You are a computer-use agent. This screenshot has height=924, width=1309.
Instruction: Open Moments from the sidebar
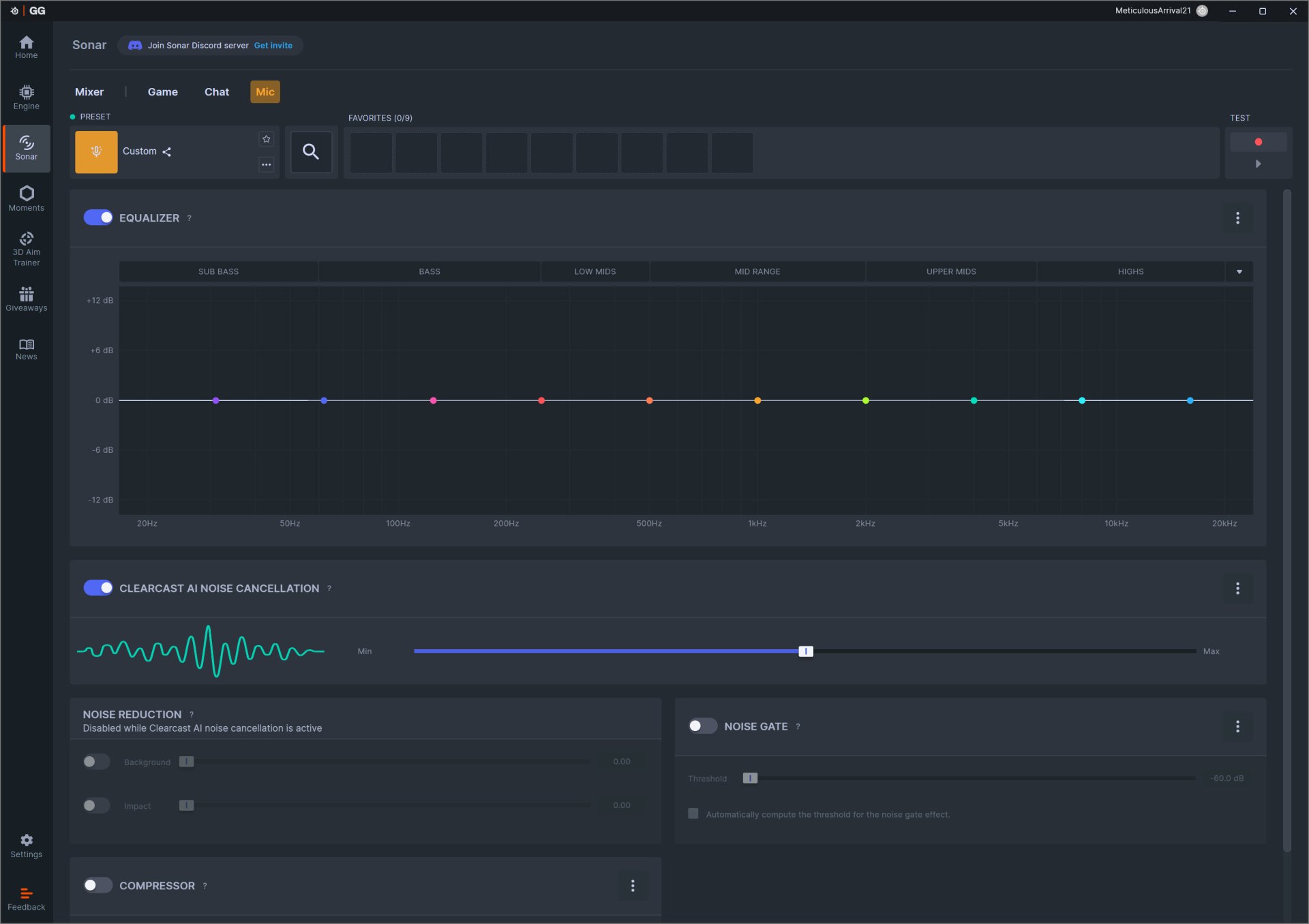[x=26, y=199]
